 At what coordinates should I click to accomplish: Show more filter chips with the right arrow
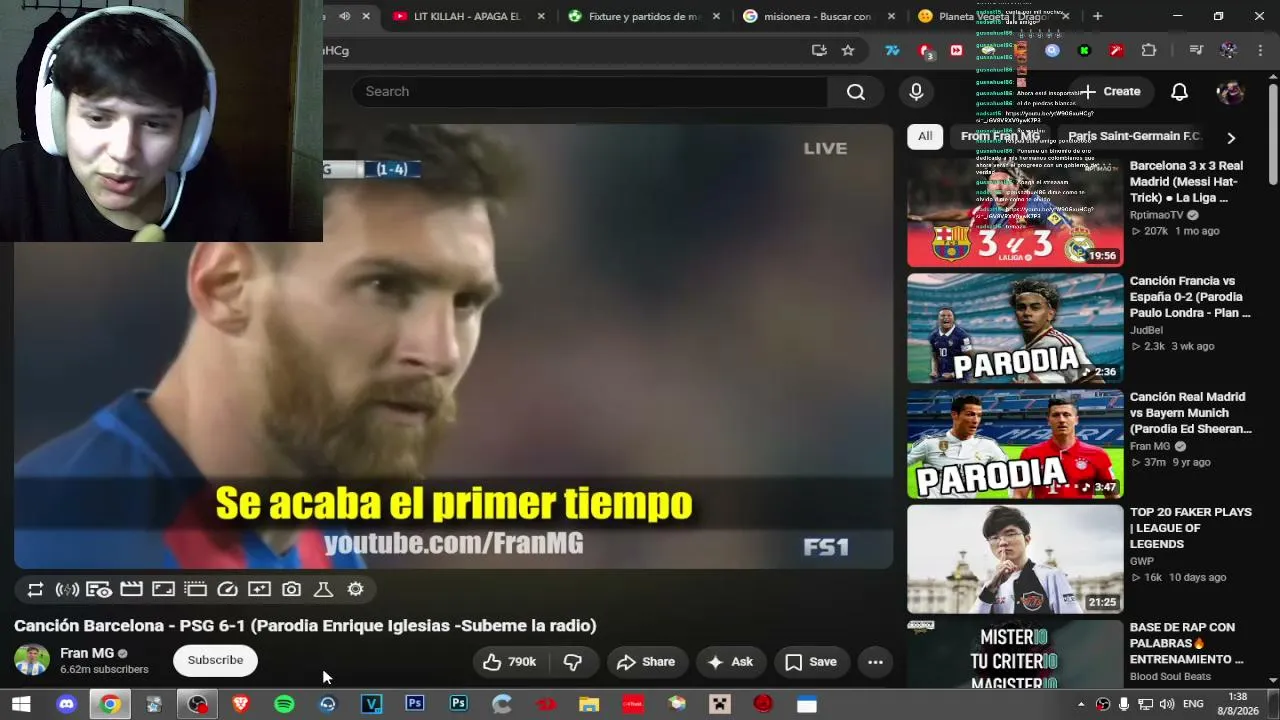coord(1231,138)
